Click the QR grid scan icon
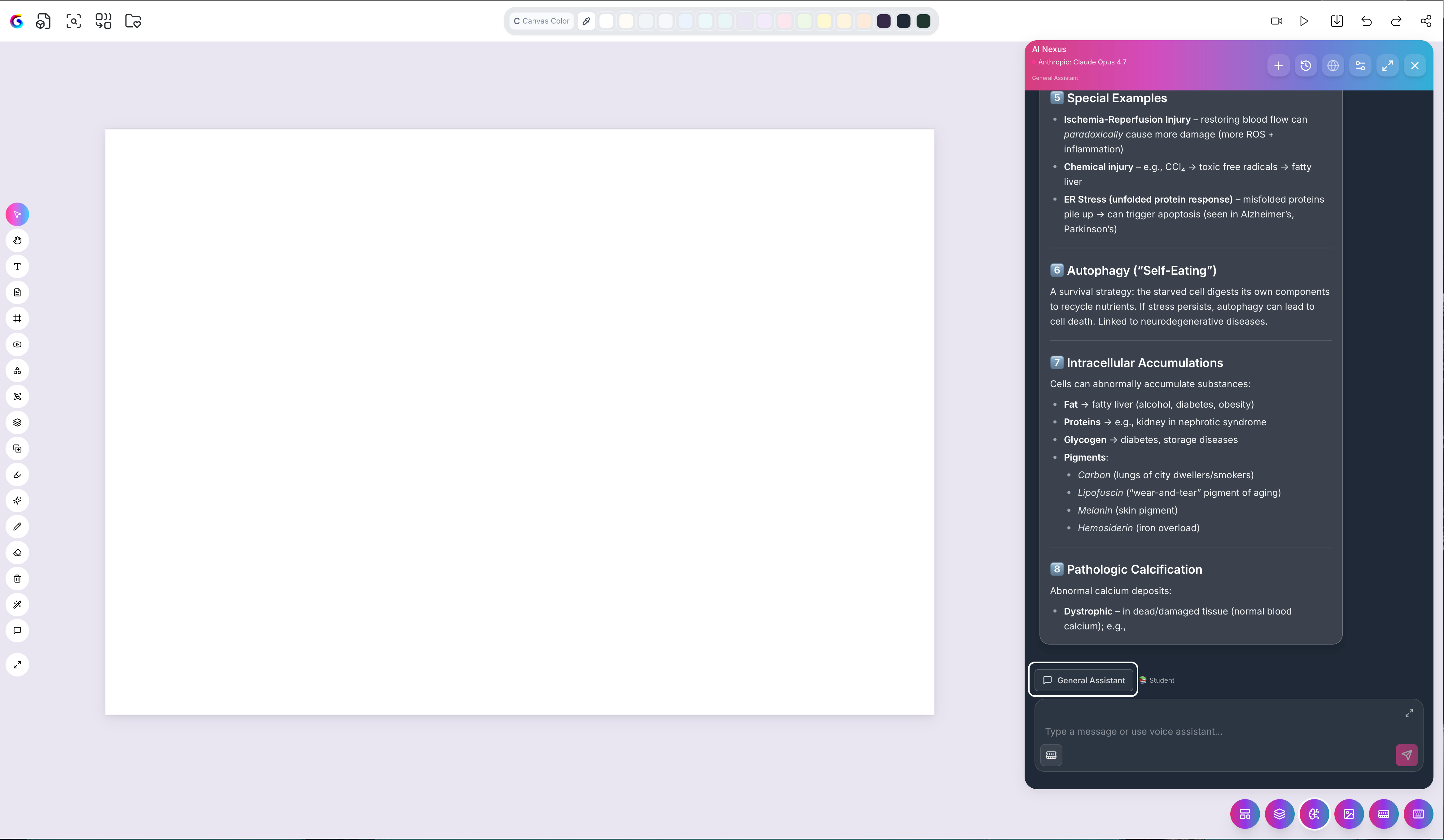 (x=103, y=21)
